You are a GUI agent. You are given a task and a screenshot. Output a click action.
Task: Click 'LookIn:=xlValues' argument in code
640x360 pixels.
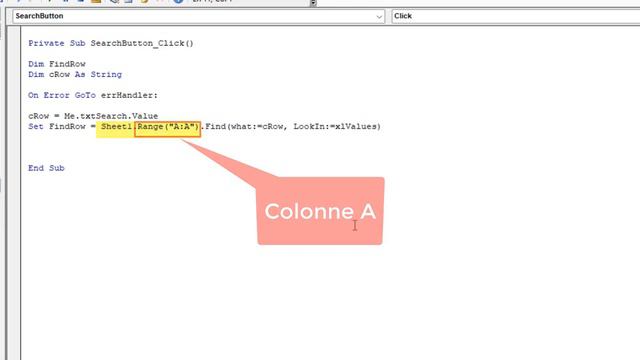[x=334, y=127]
